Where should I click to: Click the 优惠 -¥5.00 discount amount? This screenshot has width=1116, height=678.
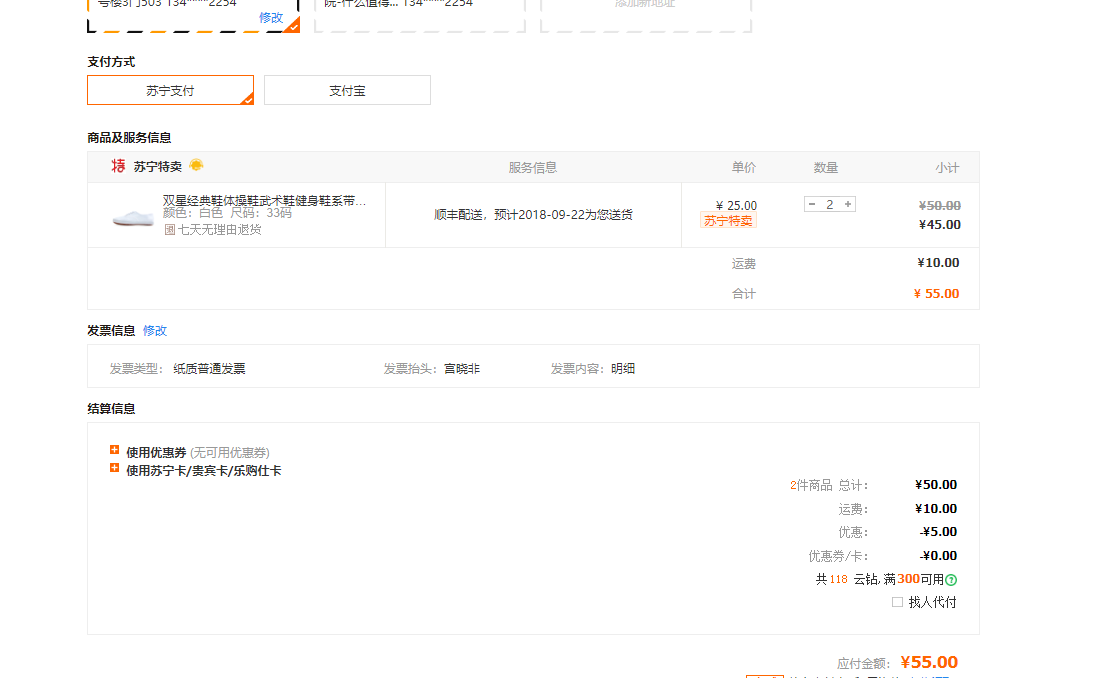(x=938, y=532)
